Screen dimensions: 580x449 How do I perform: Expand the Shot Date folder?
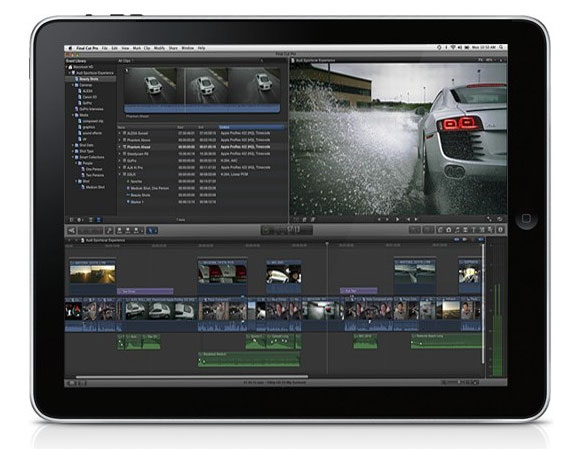[x=73, y=145]
